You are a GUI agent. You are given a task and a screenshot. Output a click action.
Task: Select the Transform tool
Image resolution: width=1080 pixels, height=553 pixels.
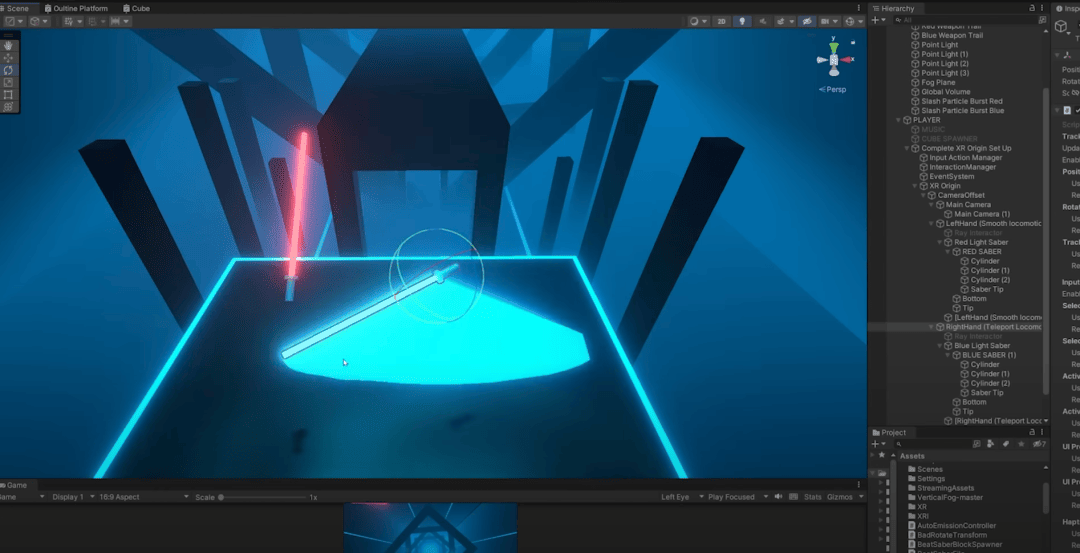[x=8, y=107]
